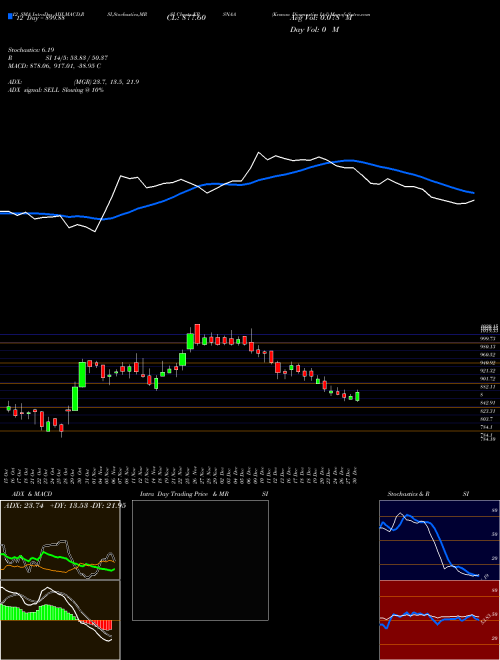Click the '12 Day = 899.88' SMA label
This screenshot has width=500, height=660.
click(x=40, y=18)
